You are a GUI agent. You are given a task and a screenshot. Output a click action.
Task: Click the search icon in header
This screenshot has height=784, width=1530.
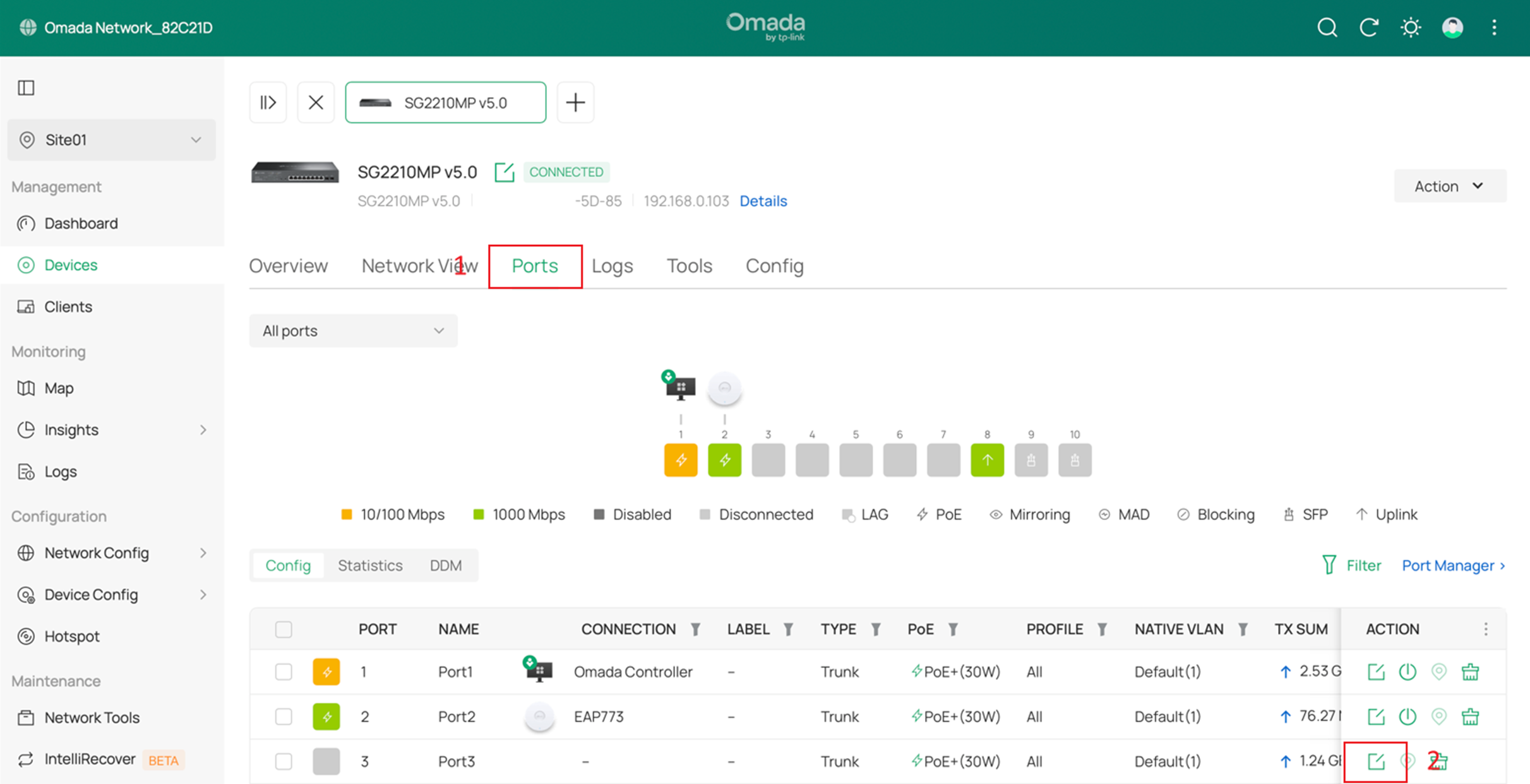click(1327, 28)
